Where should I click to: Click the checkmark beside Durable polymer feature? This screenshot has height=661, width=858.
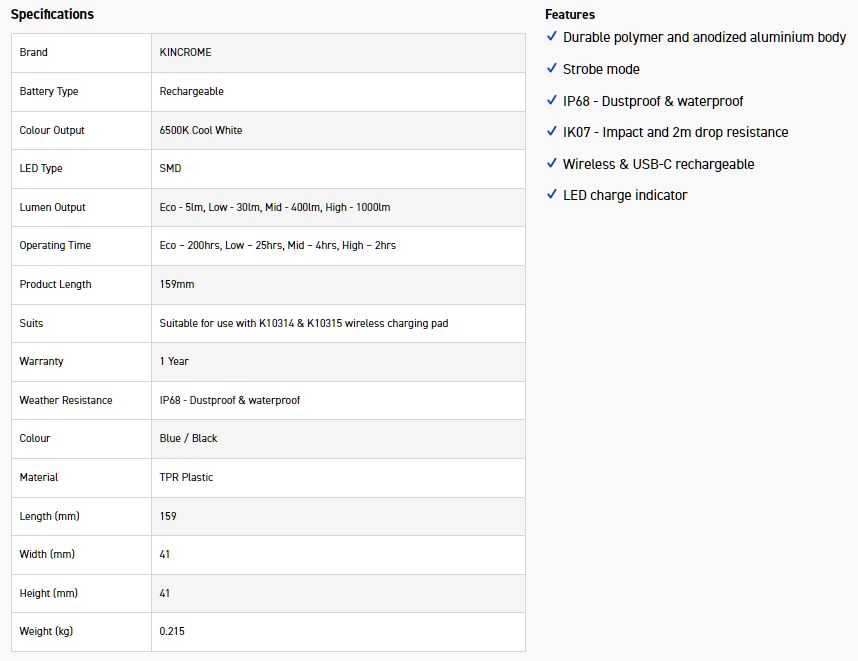click(552, 37)
